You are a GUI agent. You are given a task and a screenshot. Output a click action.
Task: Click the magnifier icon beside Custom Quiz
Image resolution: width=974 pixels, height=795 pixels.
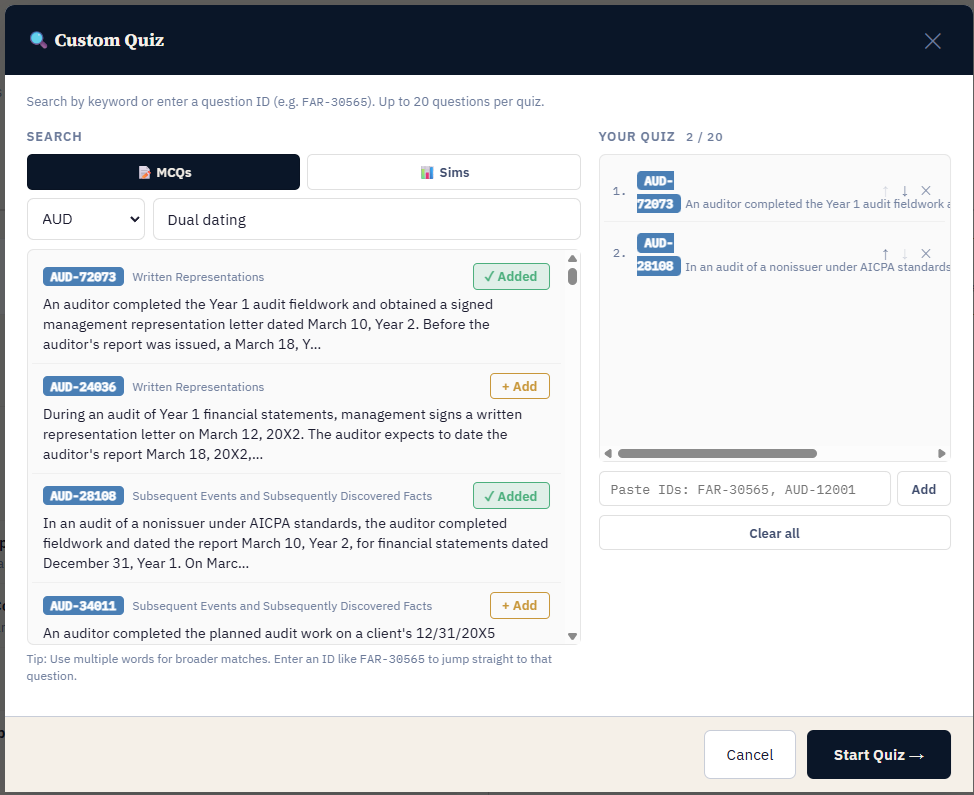(x=38, y=40)
